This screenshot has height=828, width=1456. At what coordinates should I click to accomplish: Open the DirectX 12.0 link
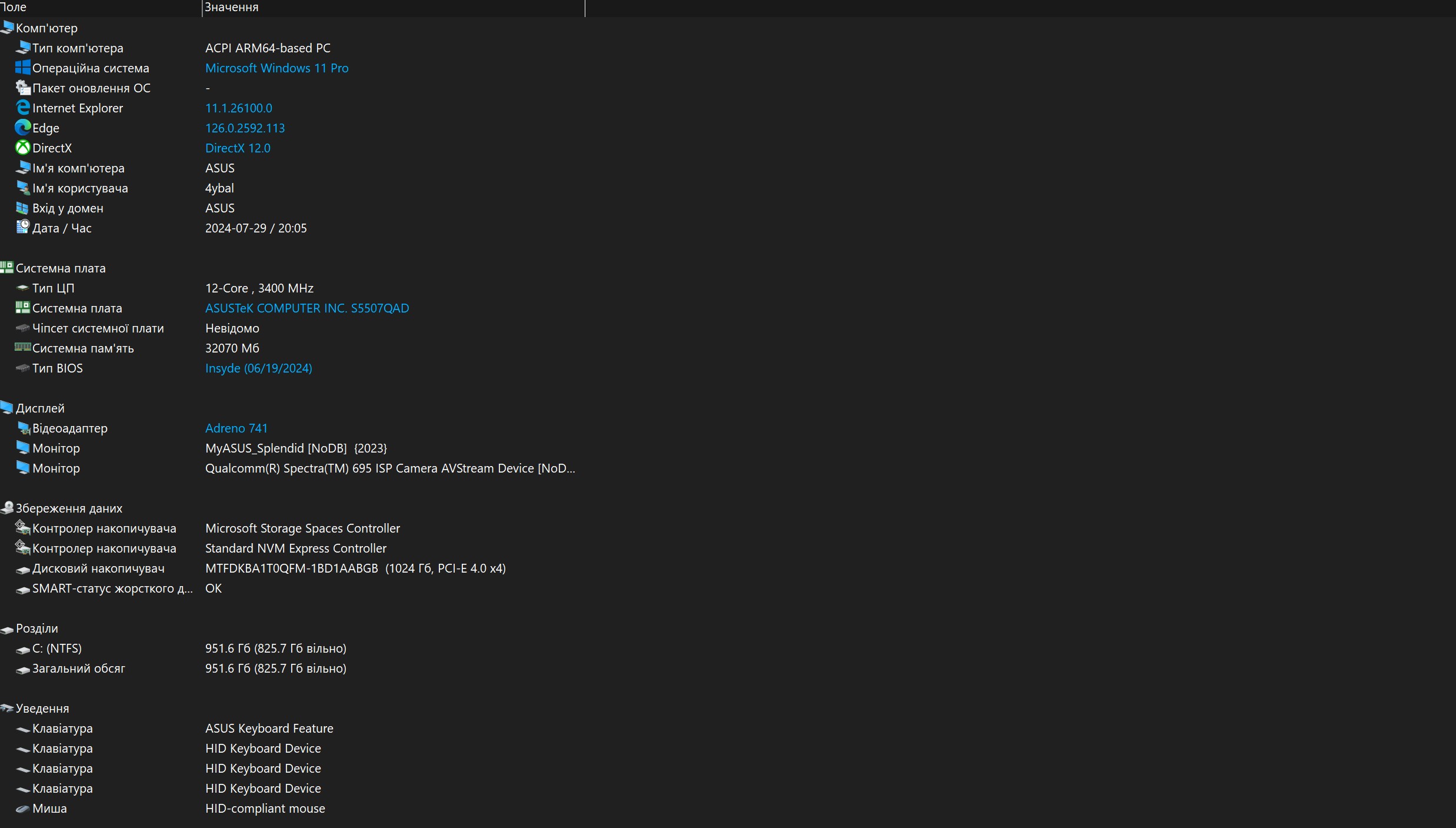coord(238,148)
